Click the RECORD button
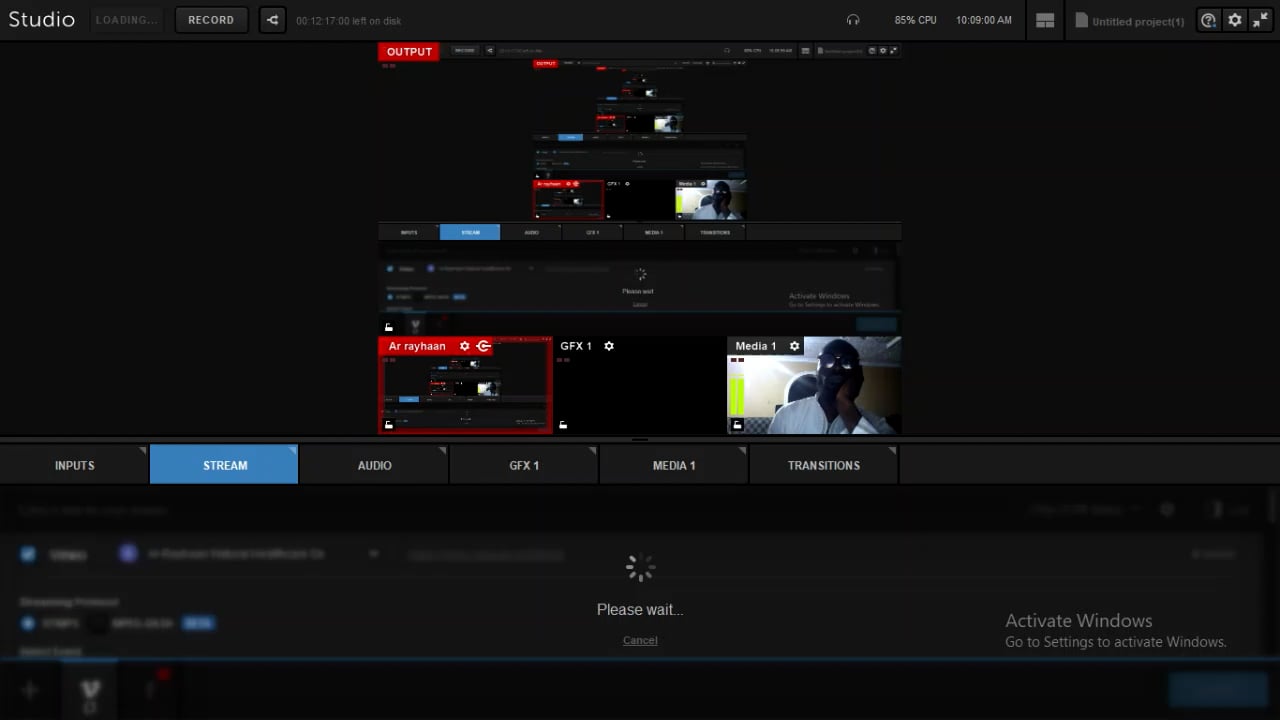The height and width of the screenshot is (720, 1280). point(211,20)
